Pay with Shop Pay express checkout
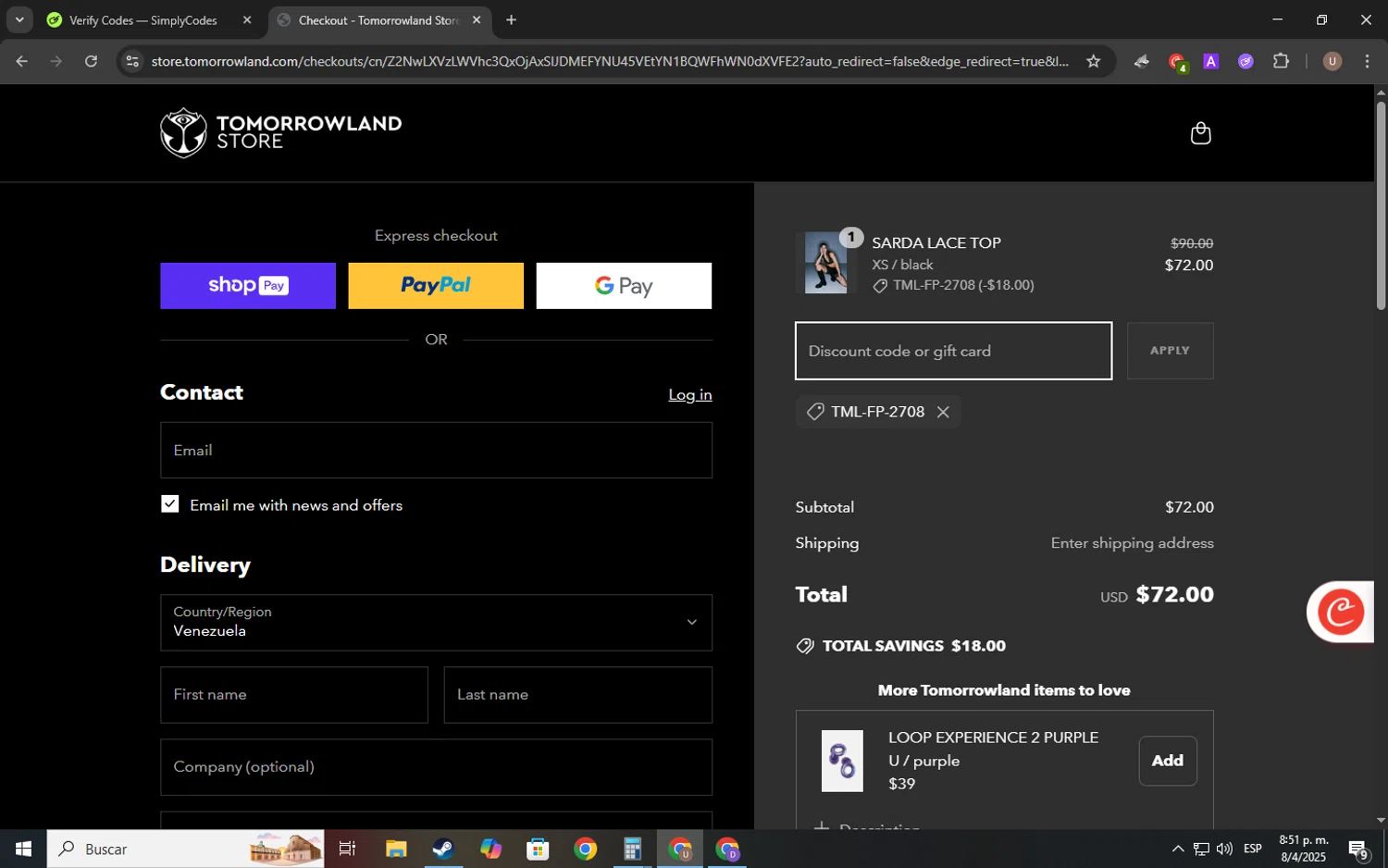Image resolution: width=1388 pixels, height=868 pixels. tap(248, 286)
